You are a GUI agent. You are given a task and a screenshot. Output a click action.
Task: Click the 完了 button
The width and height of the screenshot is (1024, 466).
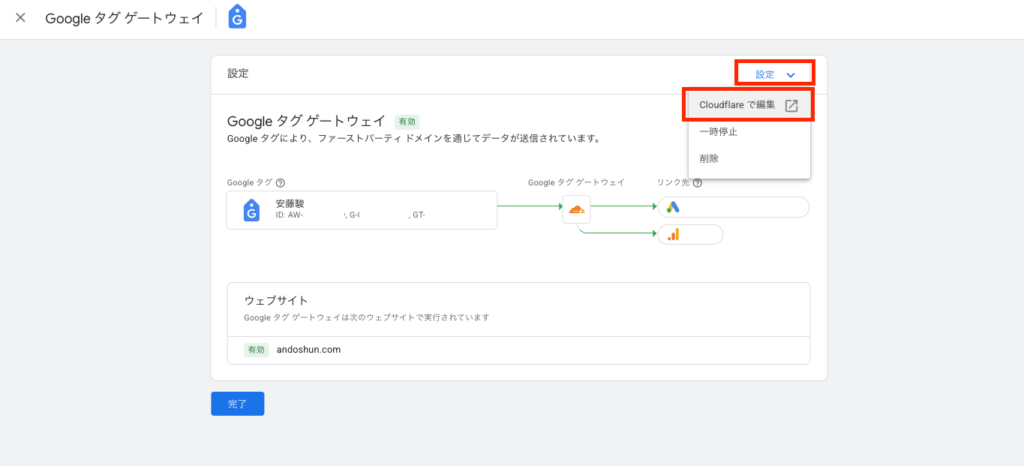[237, 403]
